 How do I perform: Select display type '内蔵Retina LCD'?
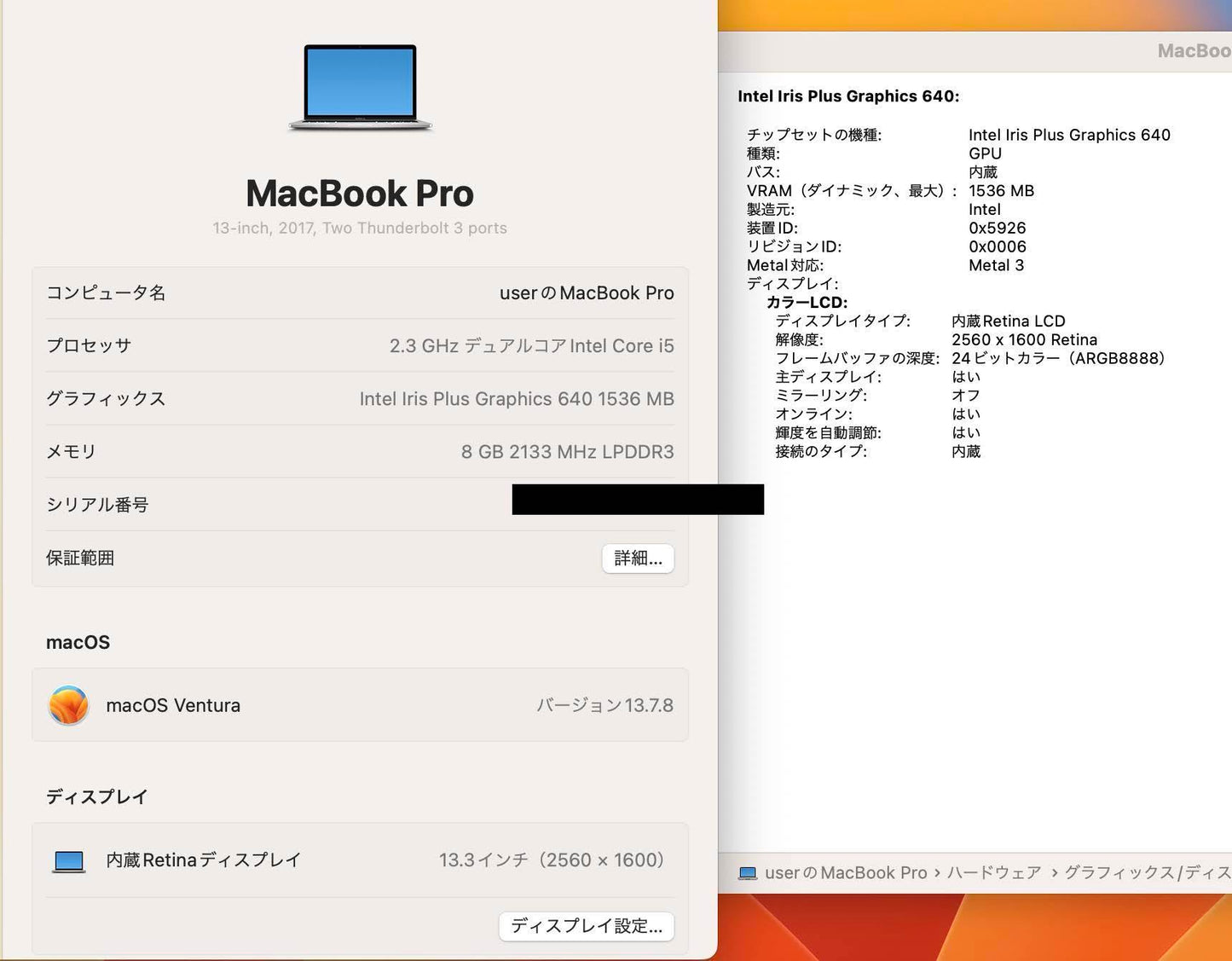tap(1009, 321)
